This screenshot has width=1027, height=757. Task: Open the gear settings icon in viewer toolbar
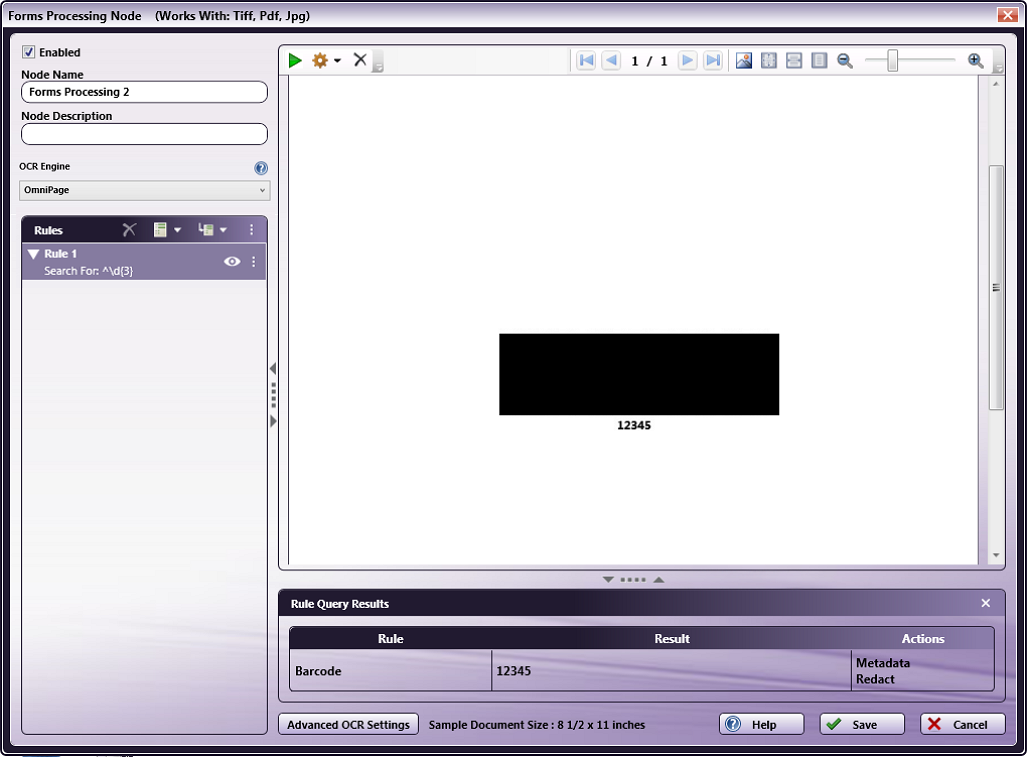point(320,60)
